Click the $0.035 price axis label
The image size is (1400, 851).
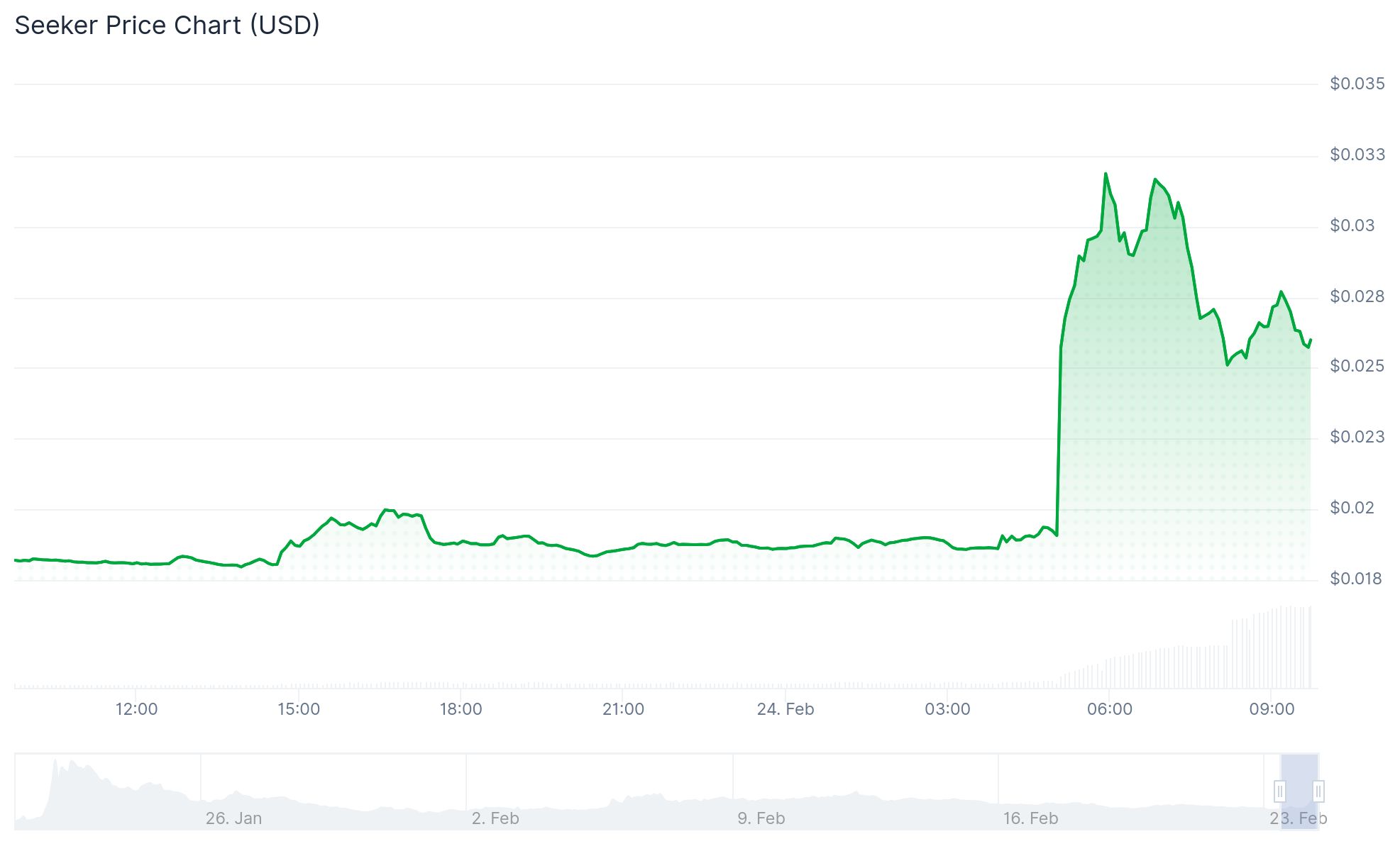pyautogui.click(x=1357, y=83)
